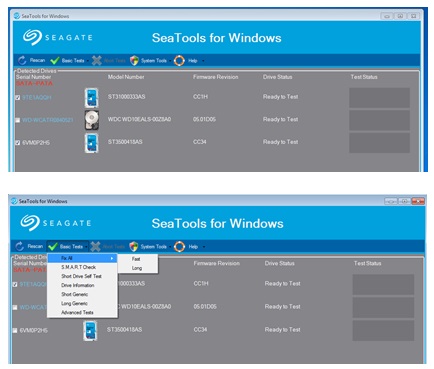The width and height of the screenshot is (434, 369).
Task: Click the Rescan arrow icon in the upper window
Action: (x=22, y=60)
